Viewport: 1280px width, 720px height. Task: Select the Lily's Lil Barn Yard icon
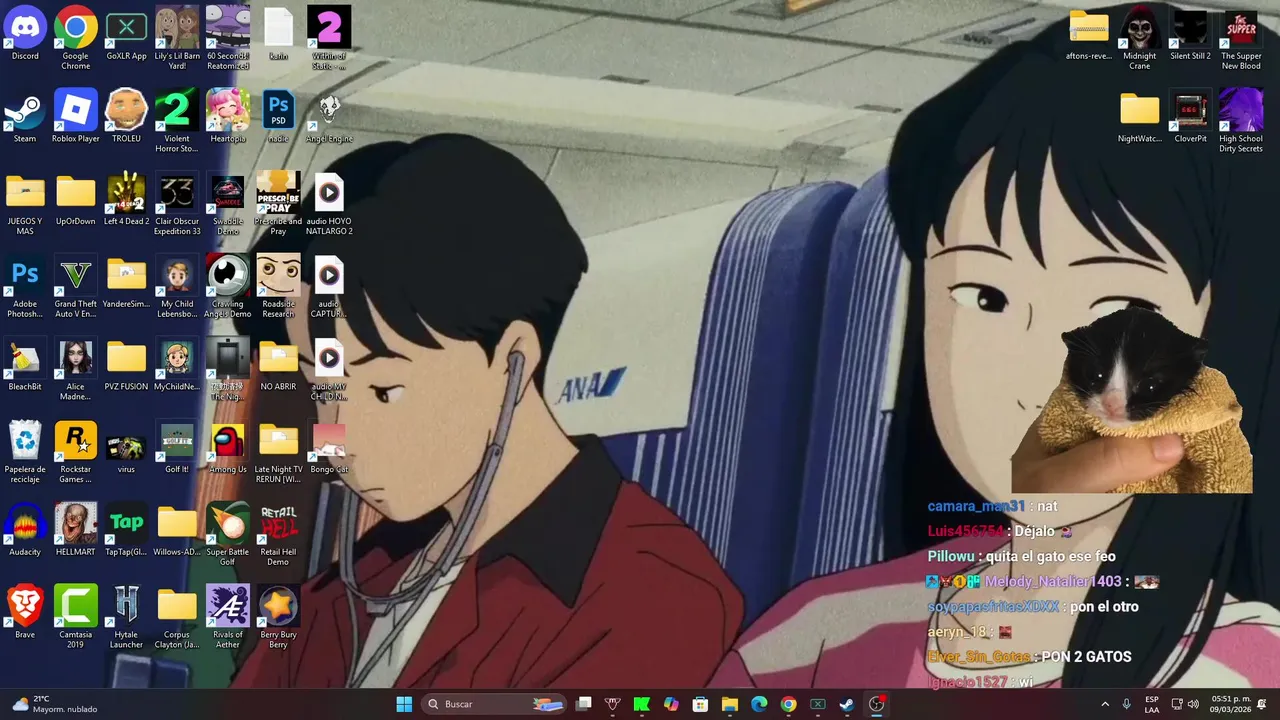point(177,39)
